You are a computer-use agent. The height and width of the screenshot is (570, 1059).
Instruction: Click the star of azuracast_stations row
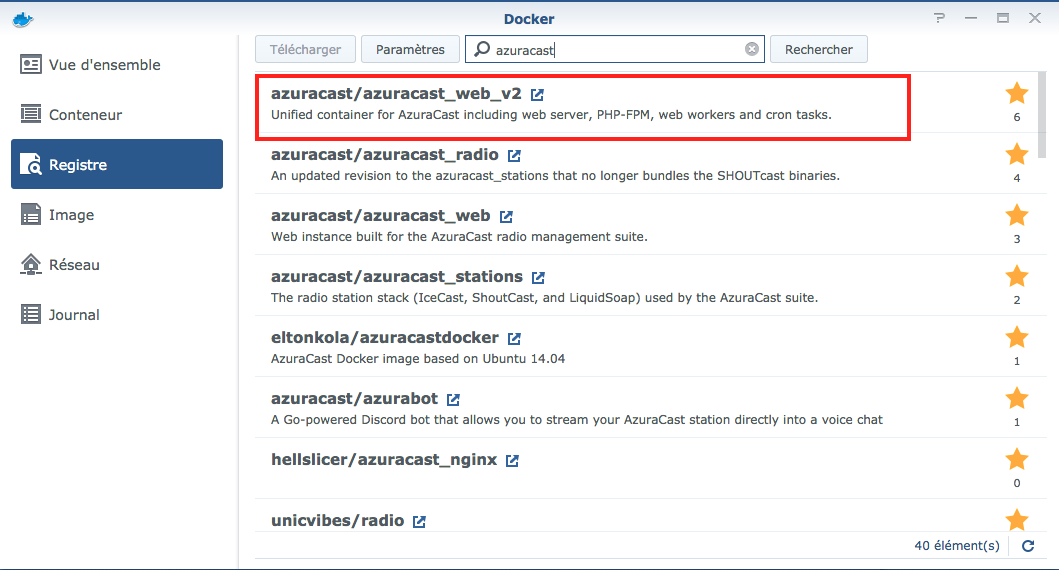click(1016, 276)
